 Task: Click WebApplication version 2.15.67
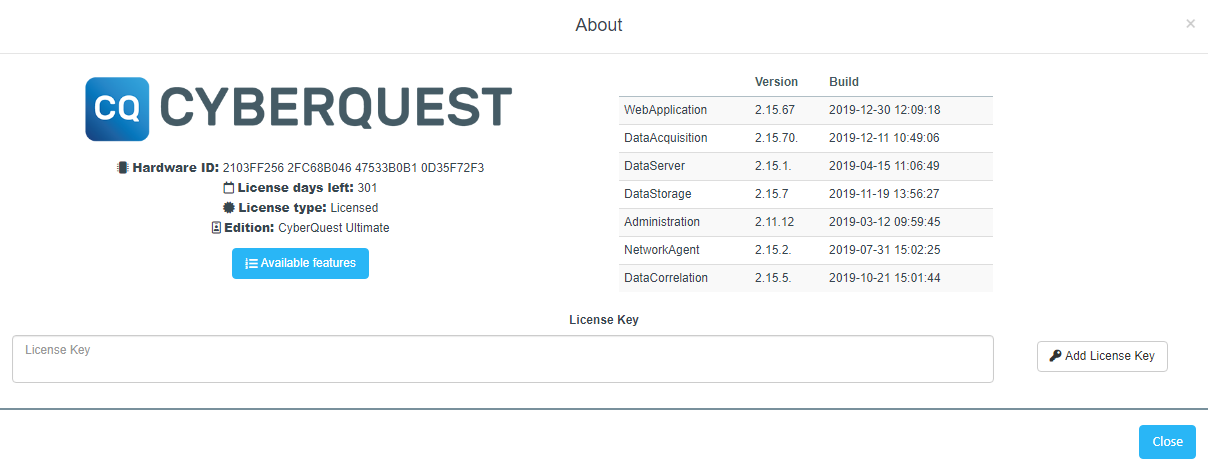pyautogui.click(x=775, y=110)
